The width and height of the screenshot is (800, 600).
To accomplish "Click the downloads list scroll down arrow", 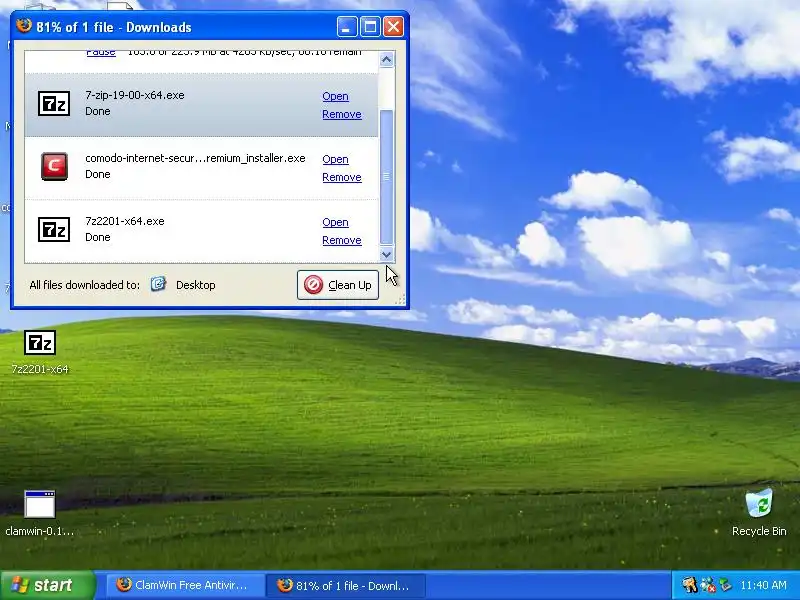I will [387, 254].
